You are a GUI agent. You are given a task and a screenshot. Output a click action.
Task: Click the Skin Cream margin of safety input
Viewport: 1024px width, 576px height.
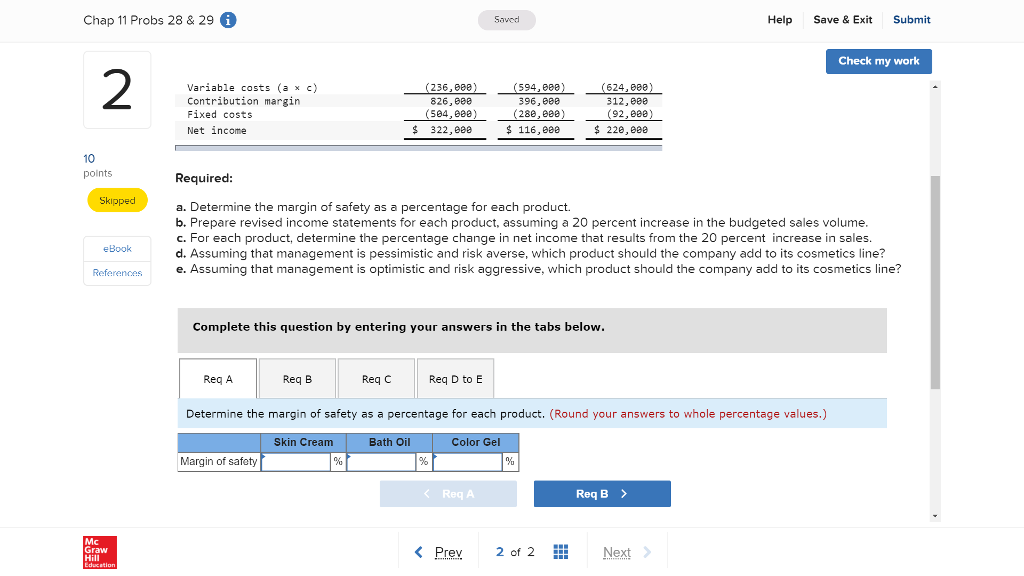pos(295,461)
